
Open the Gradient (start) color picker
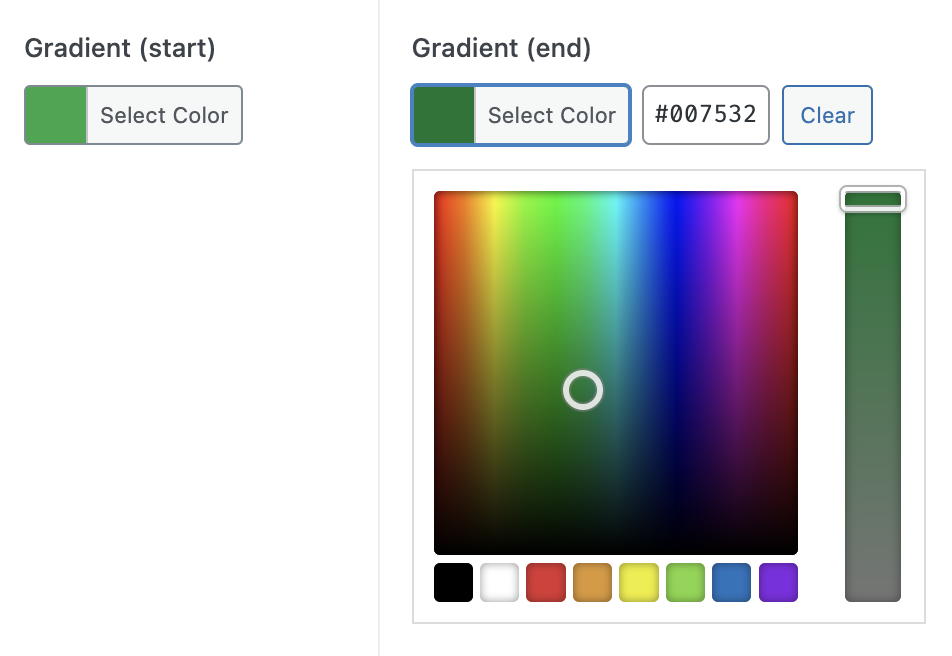point(133,114)
